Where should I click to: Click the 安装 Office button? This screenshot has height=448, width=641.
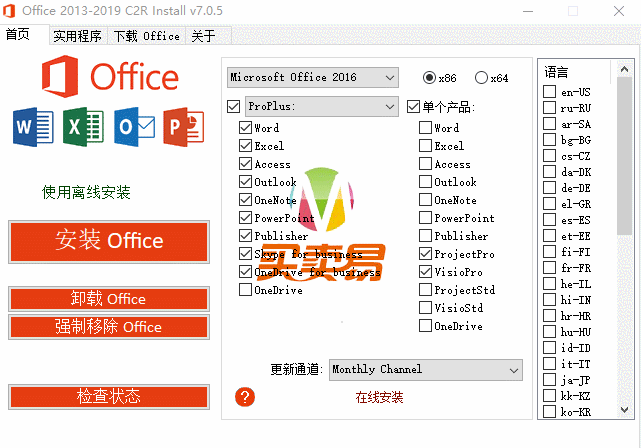coord(109,242)
